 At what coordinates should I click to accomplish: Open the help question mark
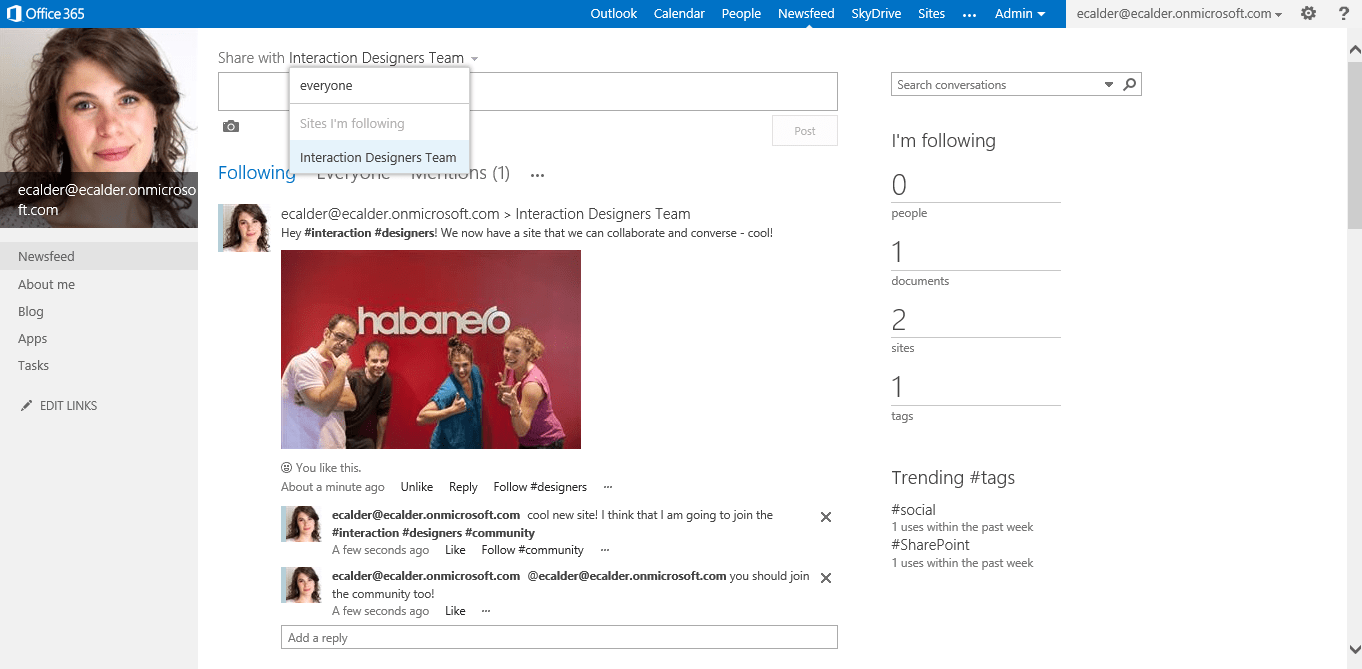point(1343,14)
